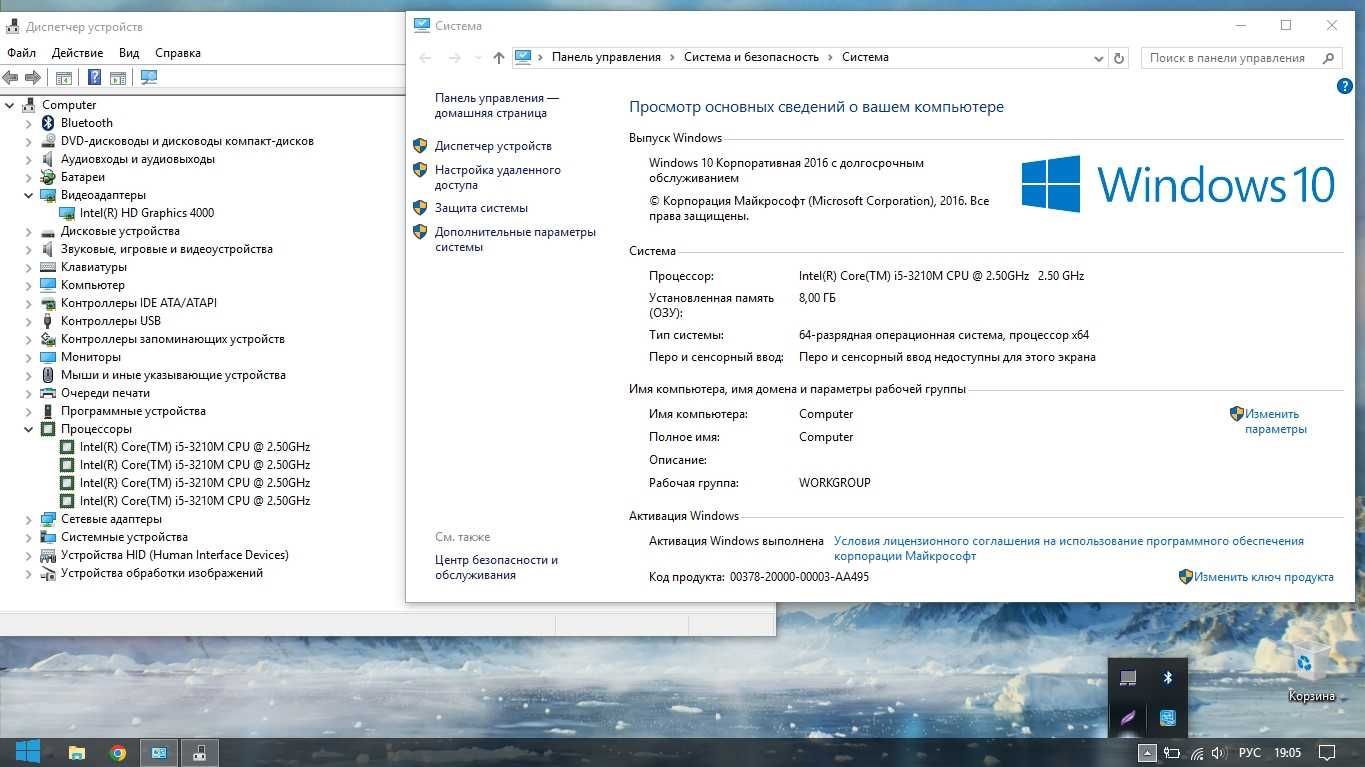
Task: Select Устройства обработки изображений tree item
Action: point(162,573)
